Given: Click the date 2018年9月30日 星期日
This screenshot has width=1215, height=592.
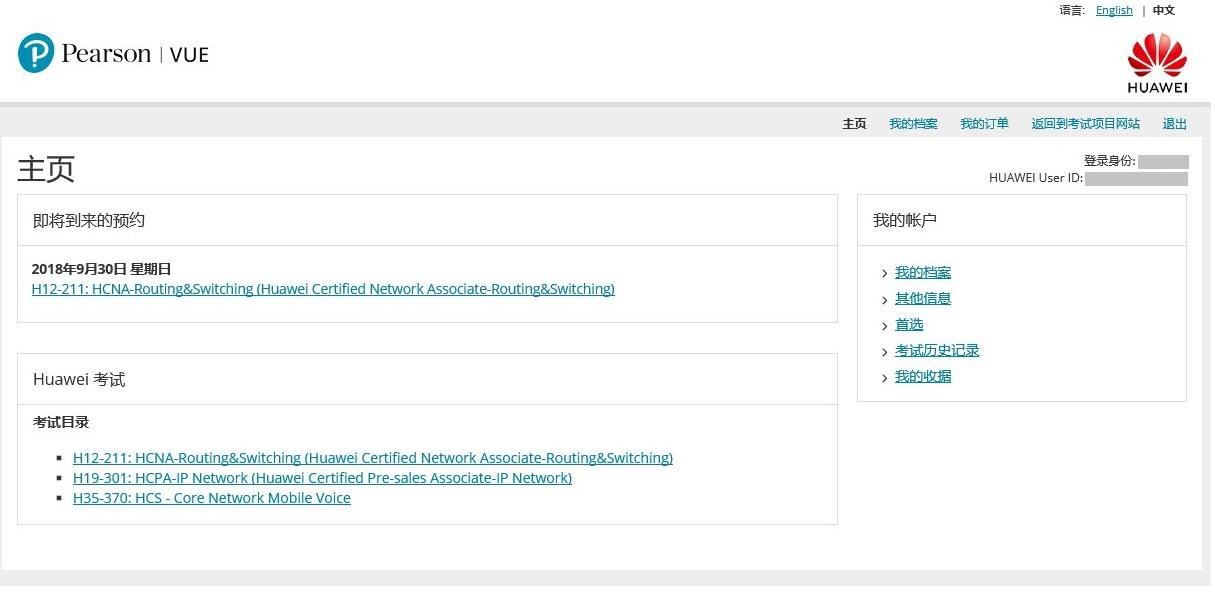Looking at the screenshot, I should tap(102, 269).
